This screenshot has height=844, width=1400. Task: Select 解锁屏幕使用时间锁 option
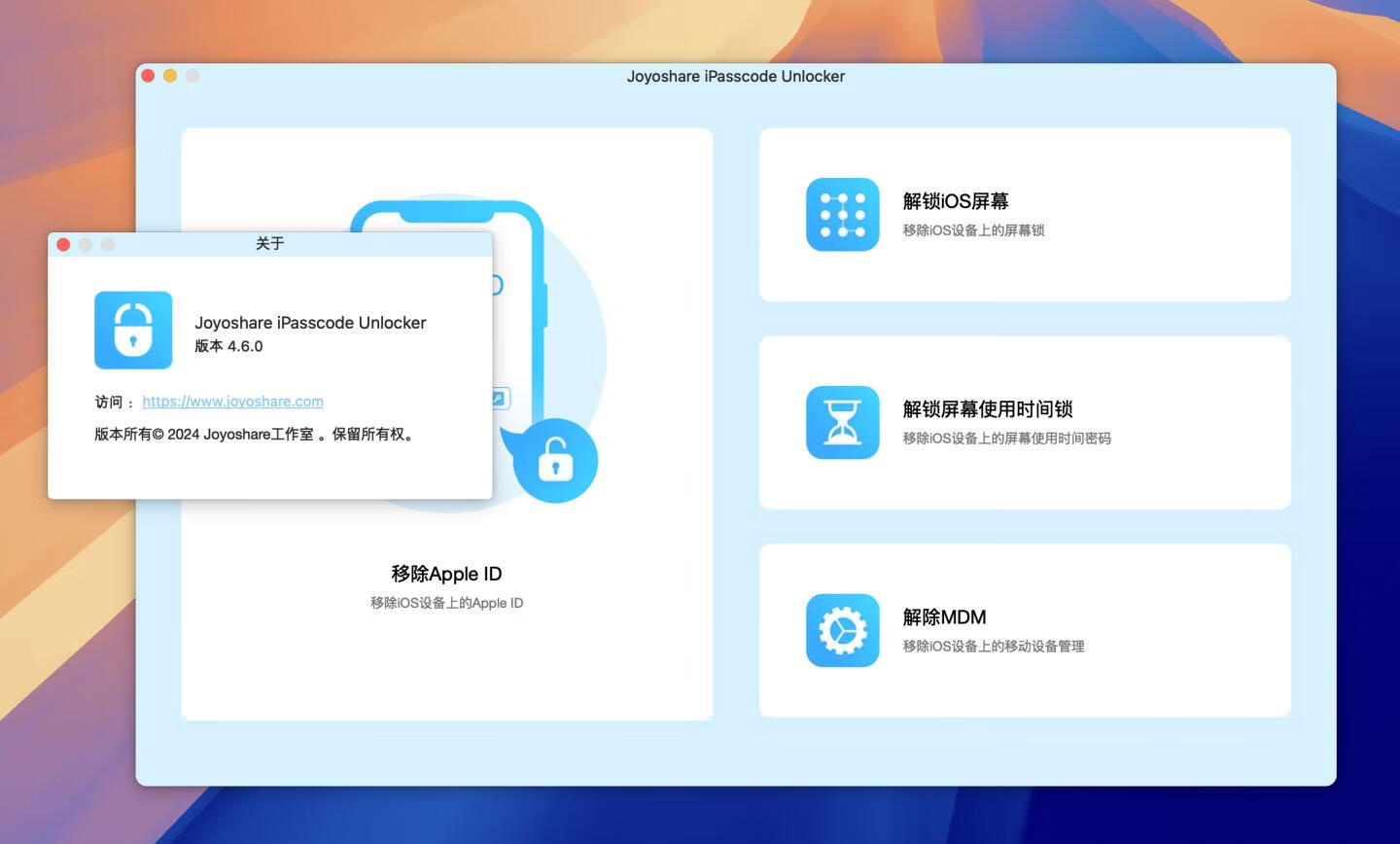click(988, 409)
